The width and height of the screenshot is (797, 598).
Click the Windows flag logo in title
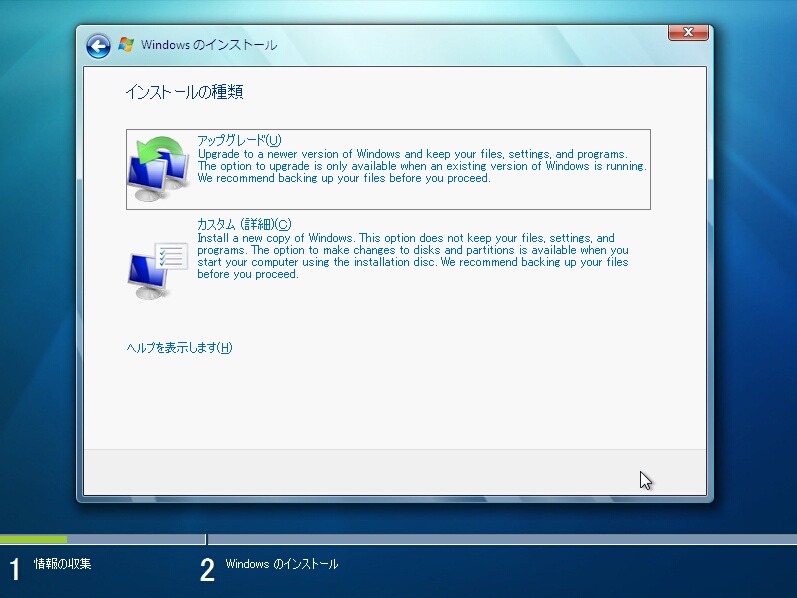click(x=126, y=45)
